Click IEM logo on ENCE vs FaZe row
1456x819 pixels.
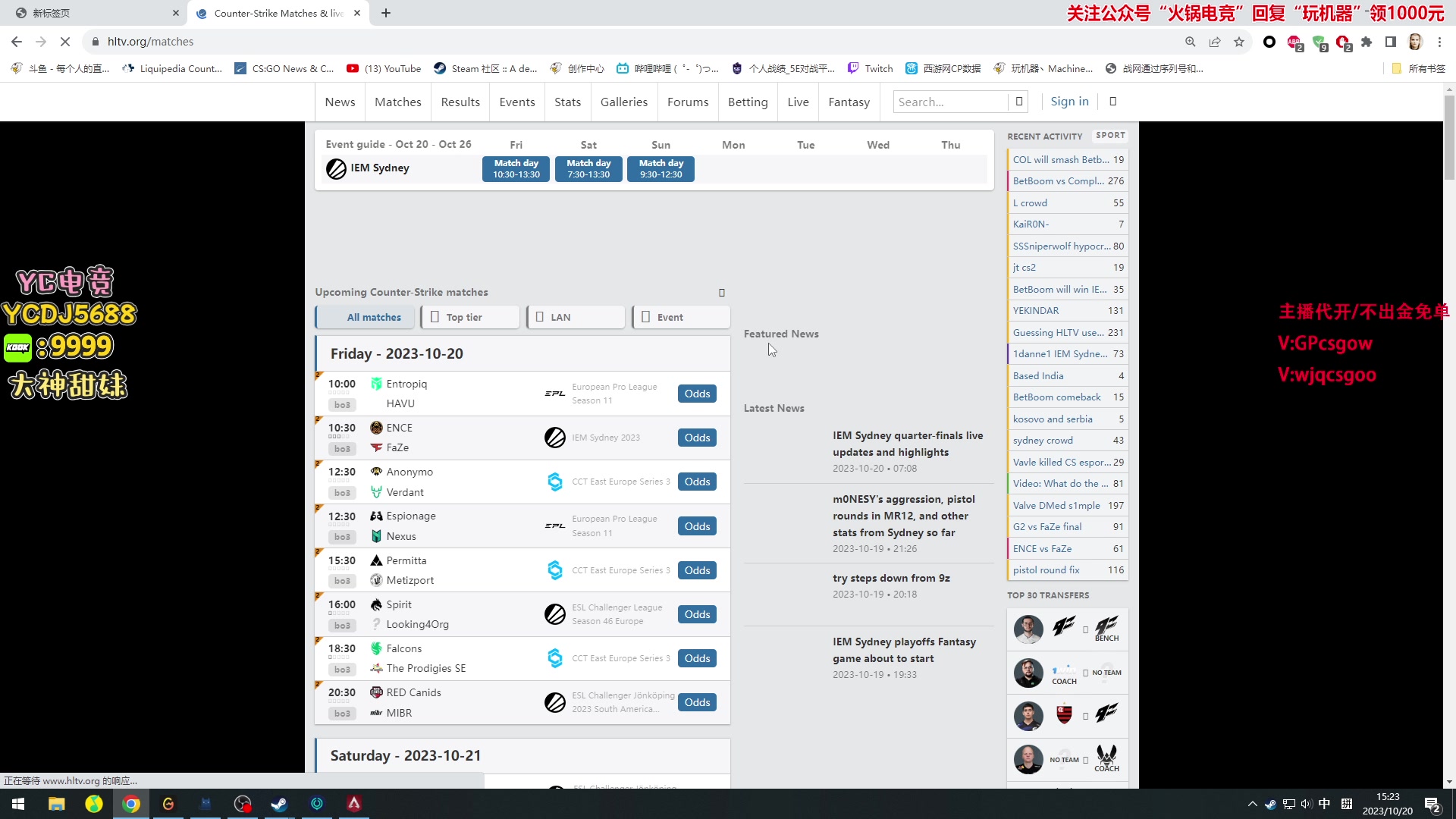[555, 438]
